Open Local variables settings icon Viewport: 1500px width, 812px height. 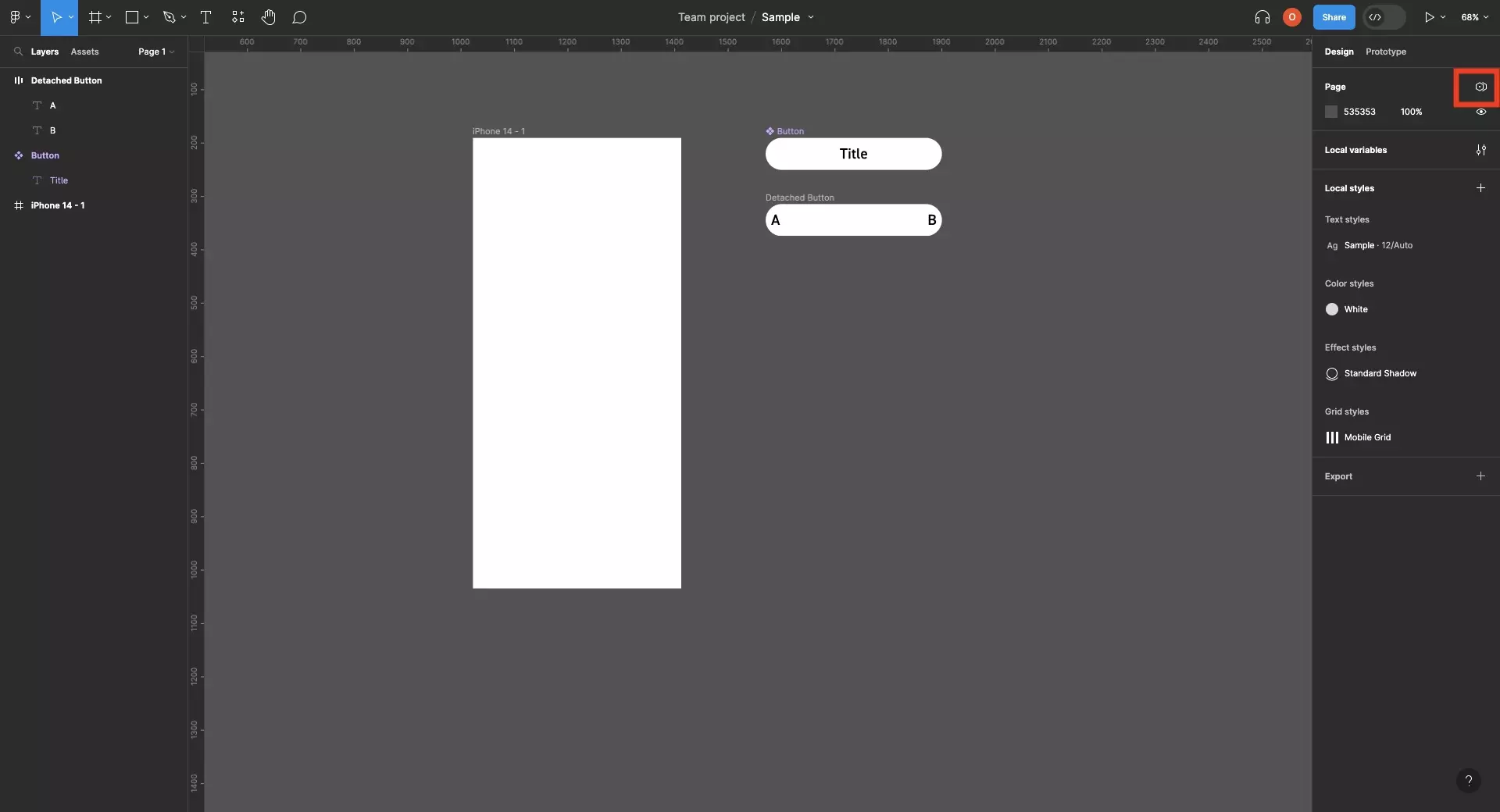(x=1480, y=150)
